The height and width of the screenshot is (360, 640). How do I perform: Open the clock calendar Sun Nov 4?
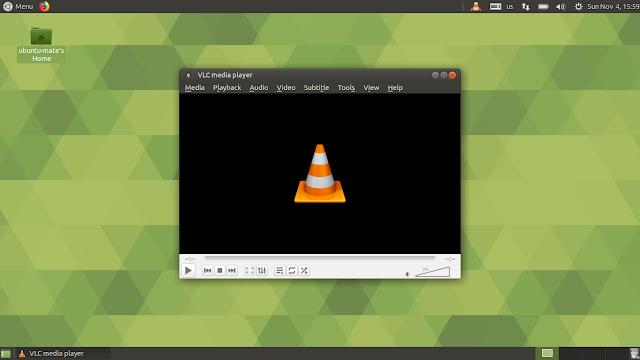point(613,7)
